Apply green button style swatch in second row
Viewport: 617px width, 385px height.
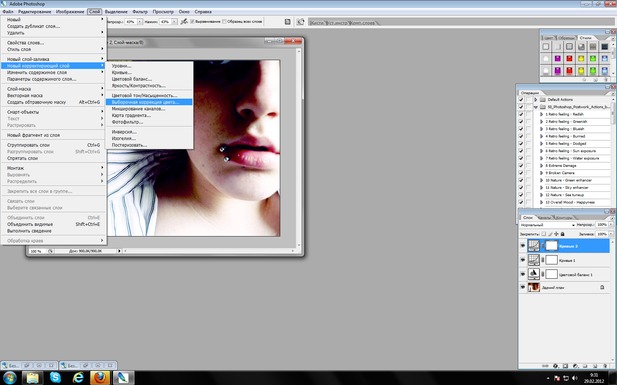click(593, 59)
